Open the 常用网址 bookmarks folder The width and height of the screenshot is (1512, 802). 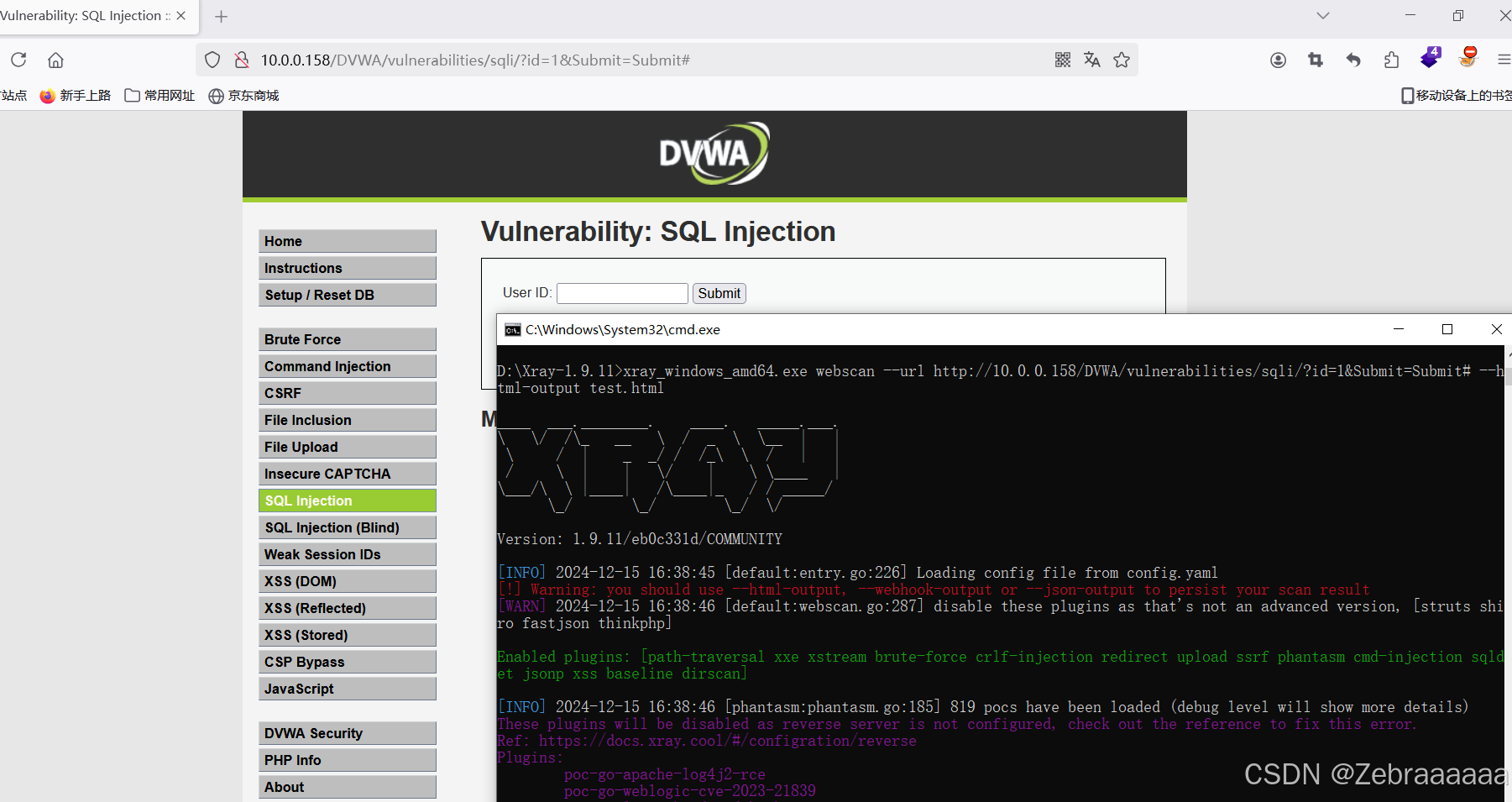[160, 96]
